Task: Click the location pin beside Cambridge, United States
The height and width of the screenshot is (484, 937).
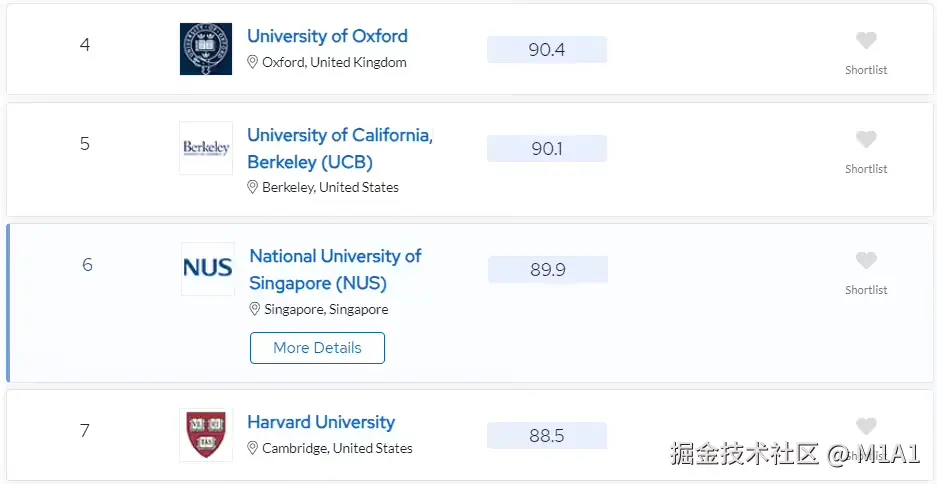Action: coord(253,448)
